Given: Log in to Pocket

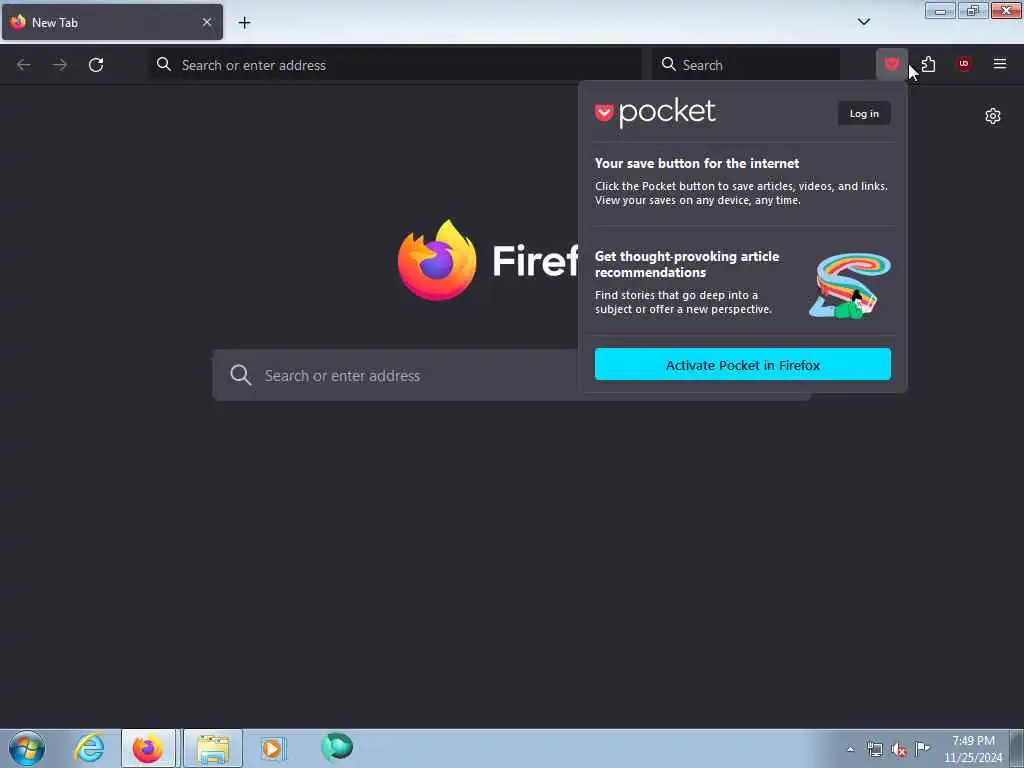Looking at the screenshot, I should click(x=864, y=114).
